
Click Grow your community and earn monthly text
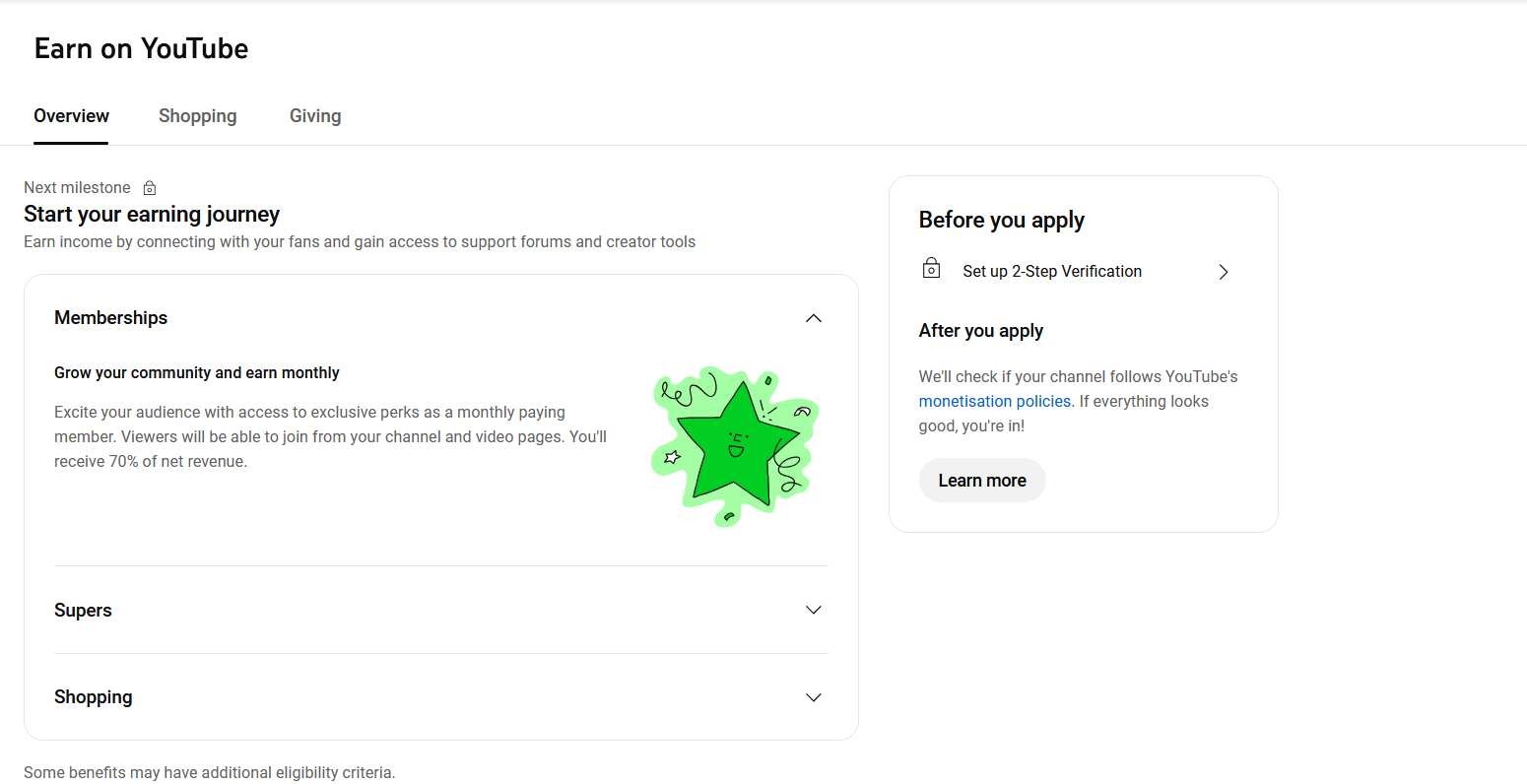tap(197, 373)
